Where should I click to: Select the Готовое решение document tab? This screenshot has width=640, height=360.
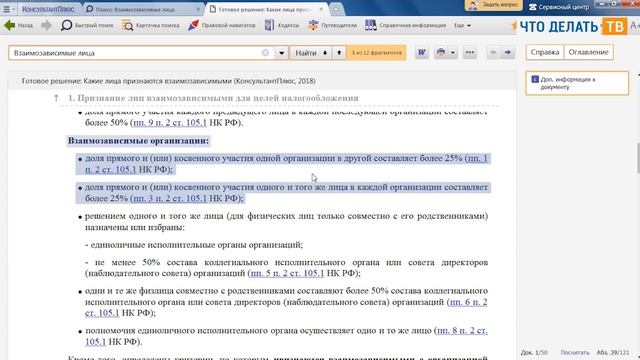tap(265, 9)
